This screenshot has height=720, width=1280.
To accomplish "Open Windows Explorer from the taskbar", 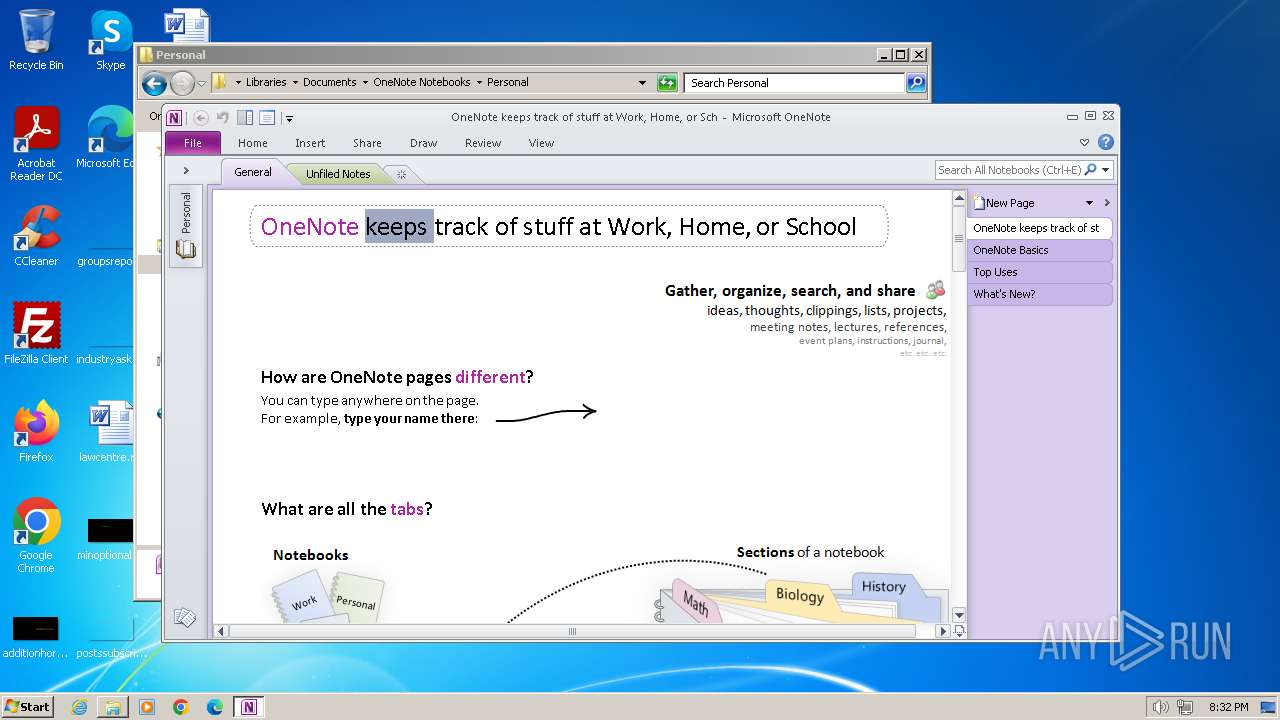I will 113,707.
